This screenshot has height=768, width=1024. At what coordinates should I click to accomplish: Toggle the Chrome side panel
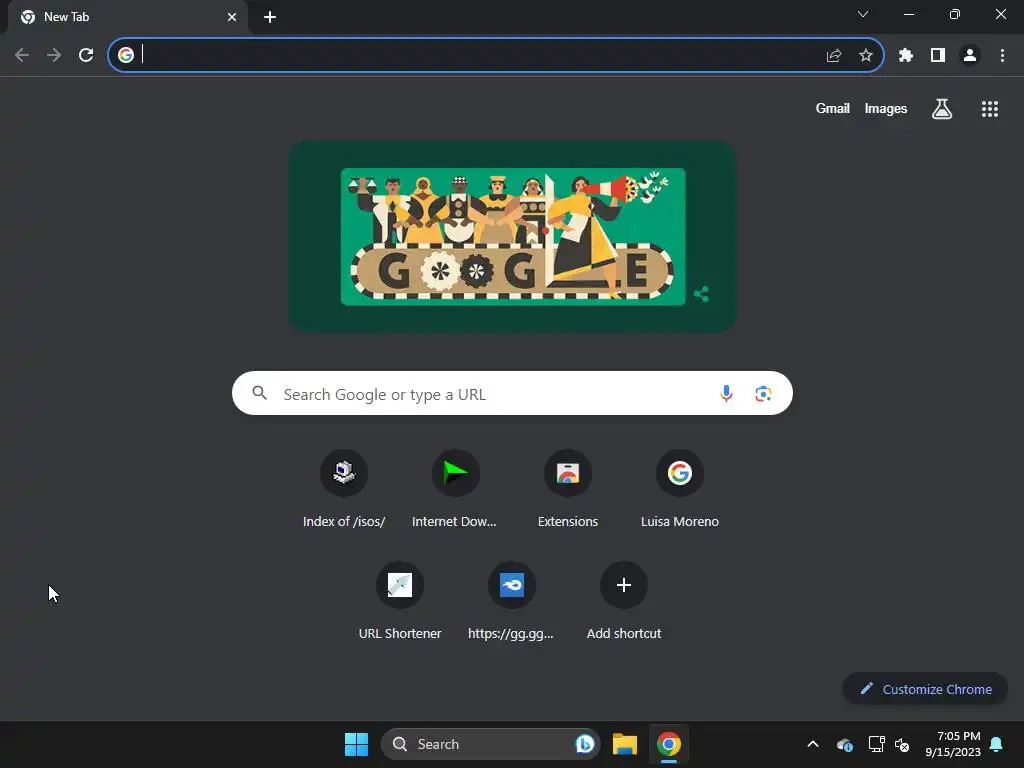point(937,56)
